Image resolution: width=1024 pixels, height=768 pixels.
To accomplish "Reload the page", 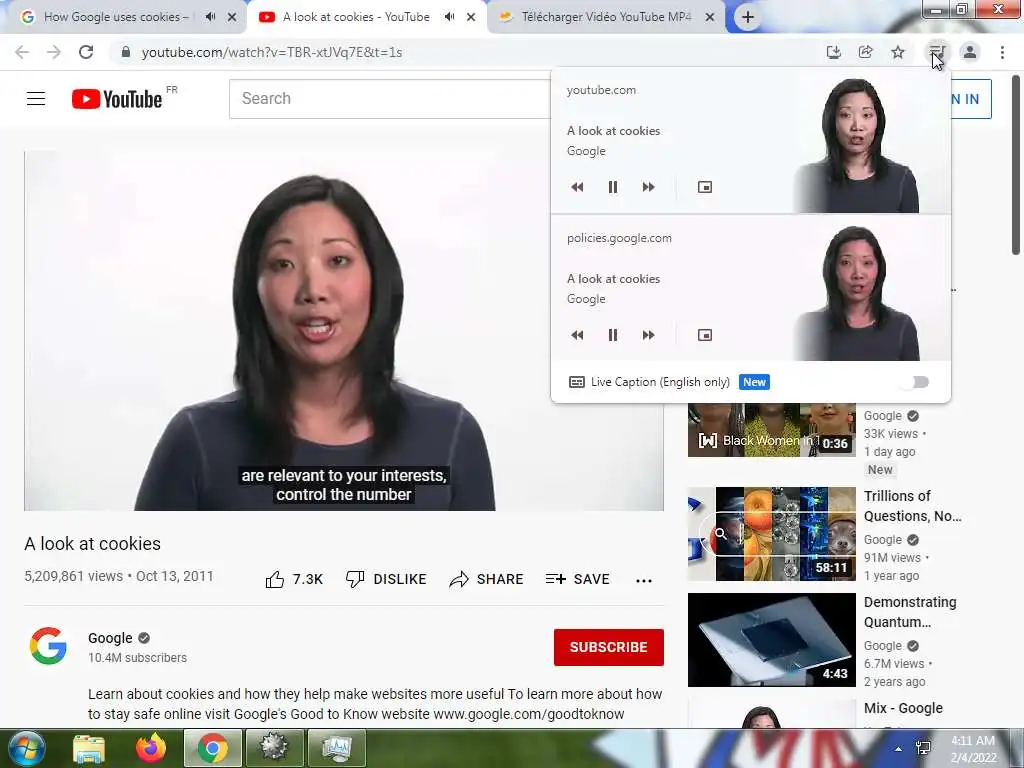I will tap(86, 52).
